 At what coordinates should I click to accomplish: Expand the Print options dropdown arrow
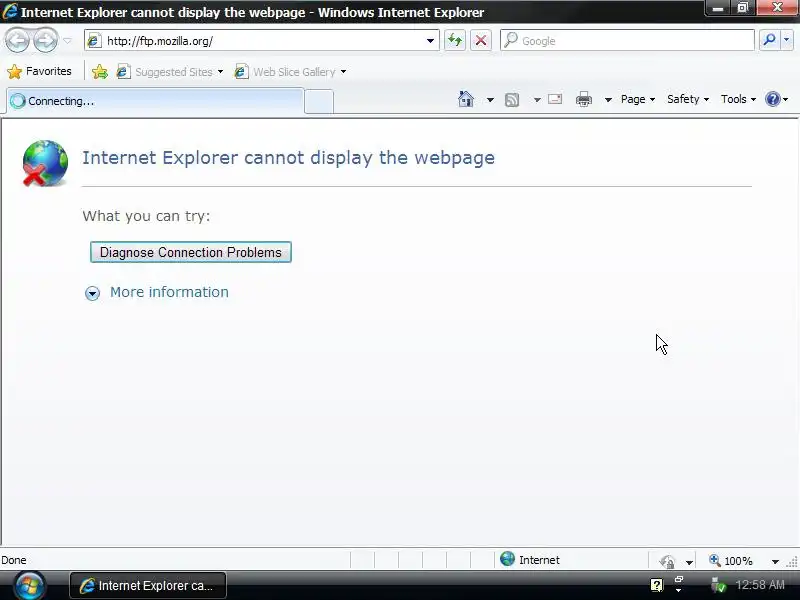point(608,99)
